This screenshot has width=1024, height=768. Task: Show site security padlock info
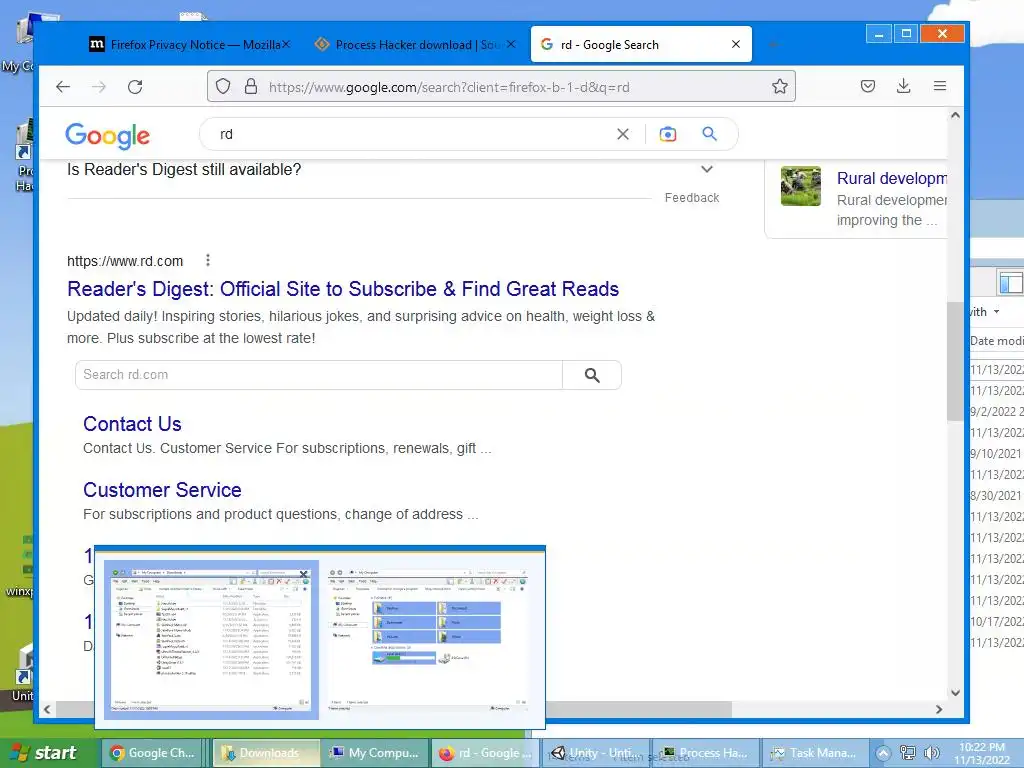point(251,86)
